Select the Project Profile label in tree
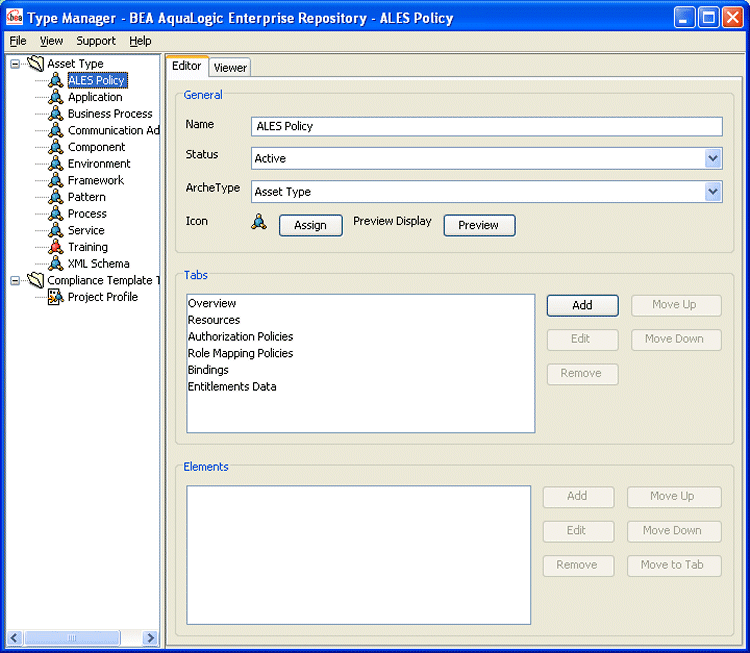750x653 pixels. (103, 297)
